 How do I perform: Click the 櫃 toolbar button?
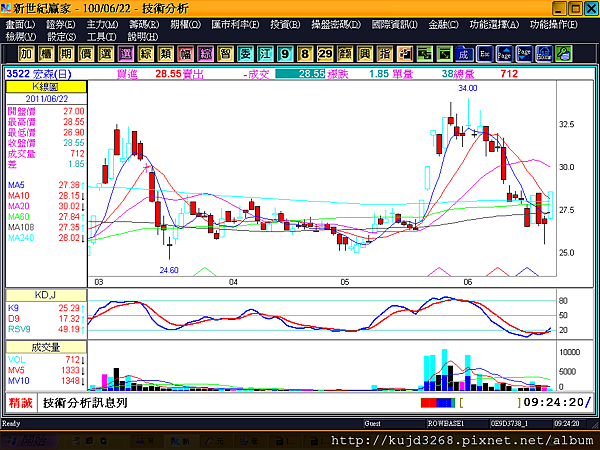tap(46, 54)
